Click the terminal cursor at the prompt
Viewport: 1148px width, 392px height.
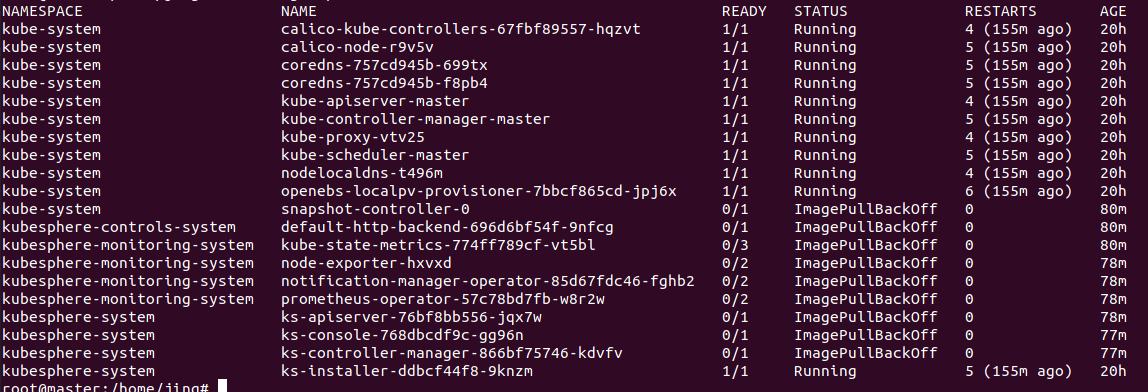[223, 386]
